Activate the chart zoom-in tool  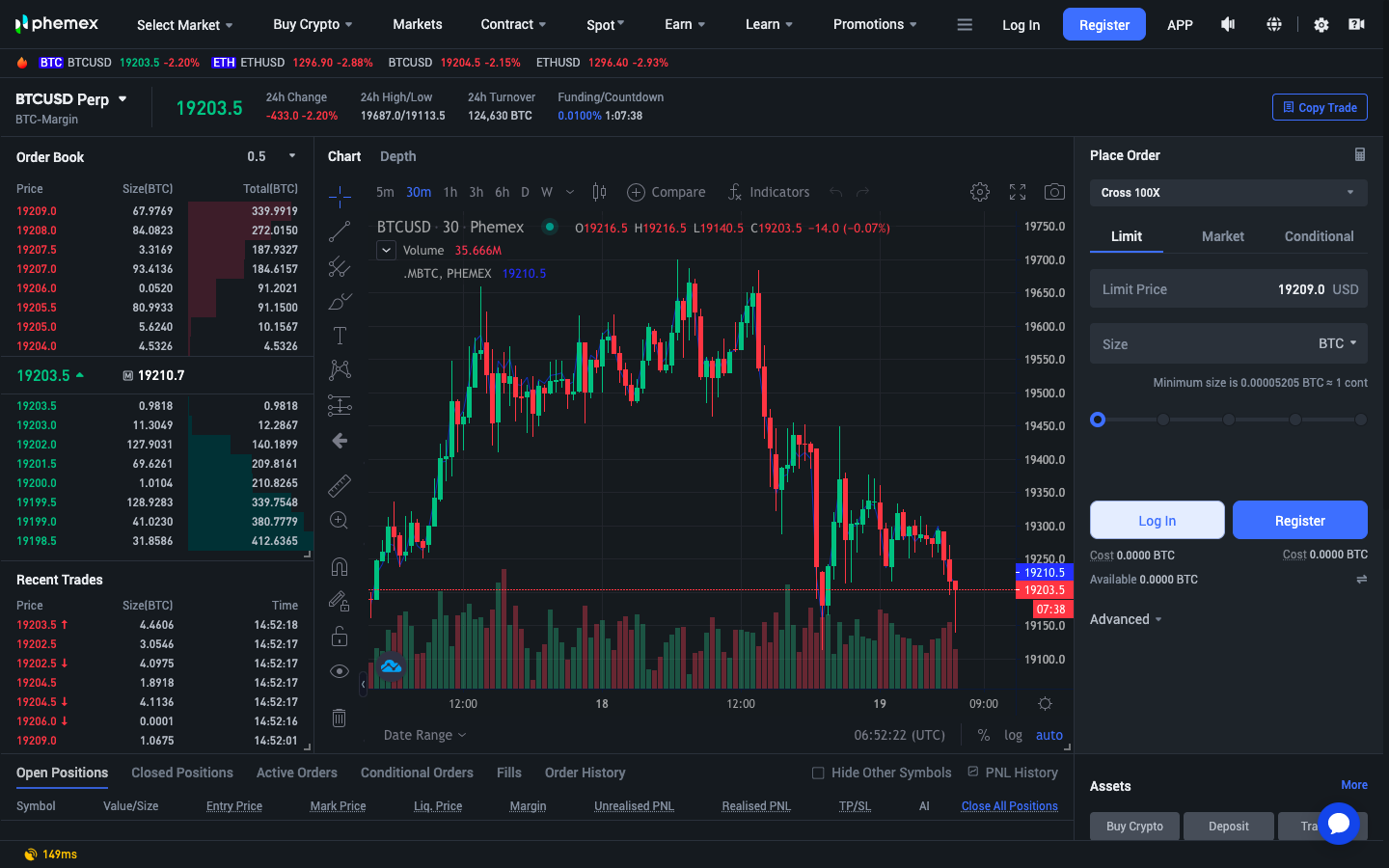340,521
